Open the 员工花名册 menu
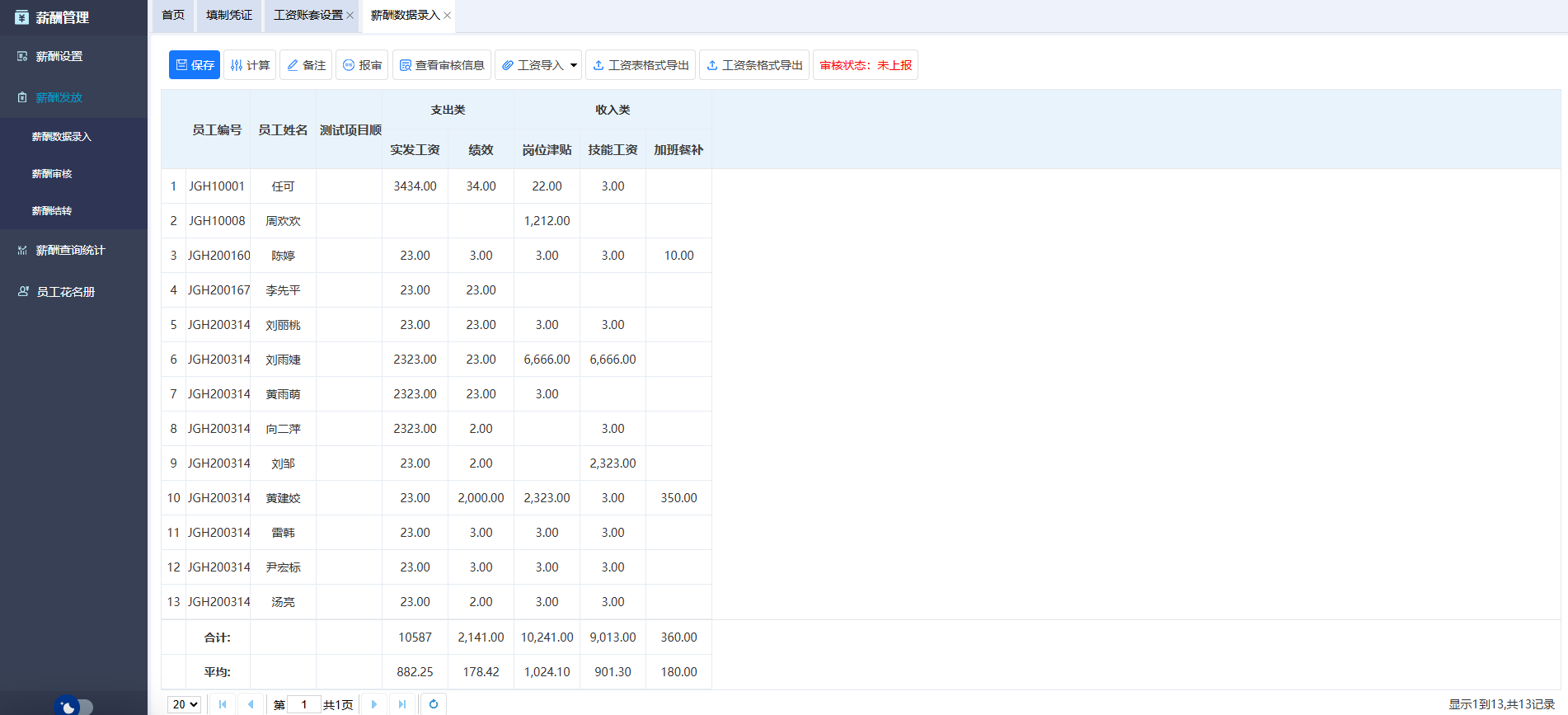The width and height of the screenshot is (1568, 715). tap(73, 291)
